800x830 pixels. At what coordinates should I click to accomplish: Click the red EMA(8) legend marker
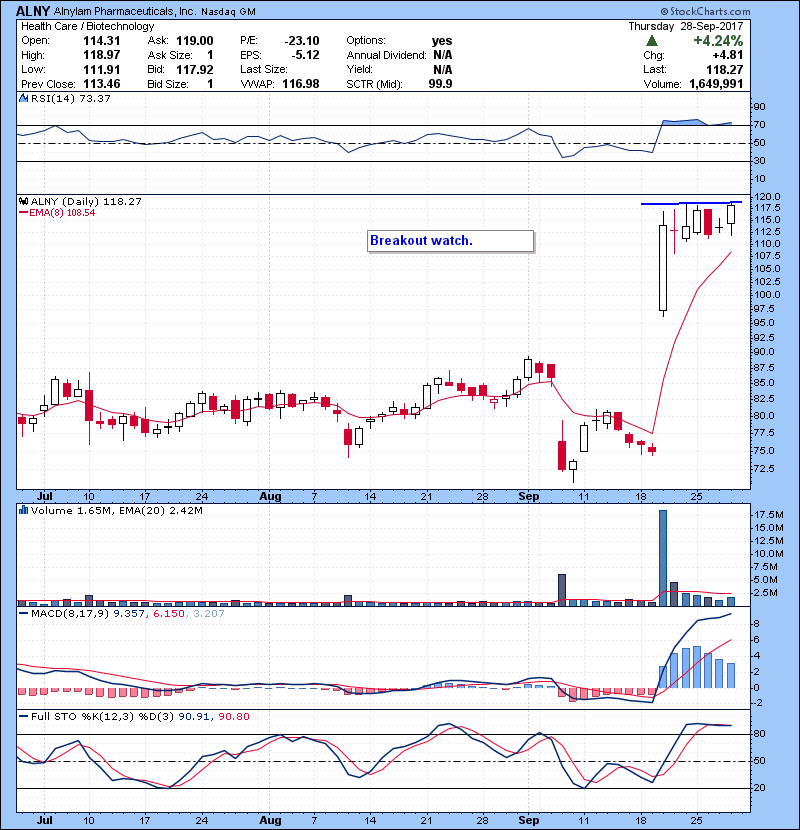click(24, 213)
